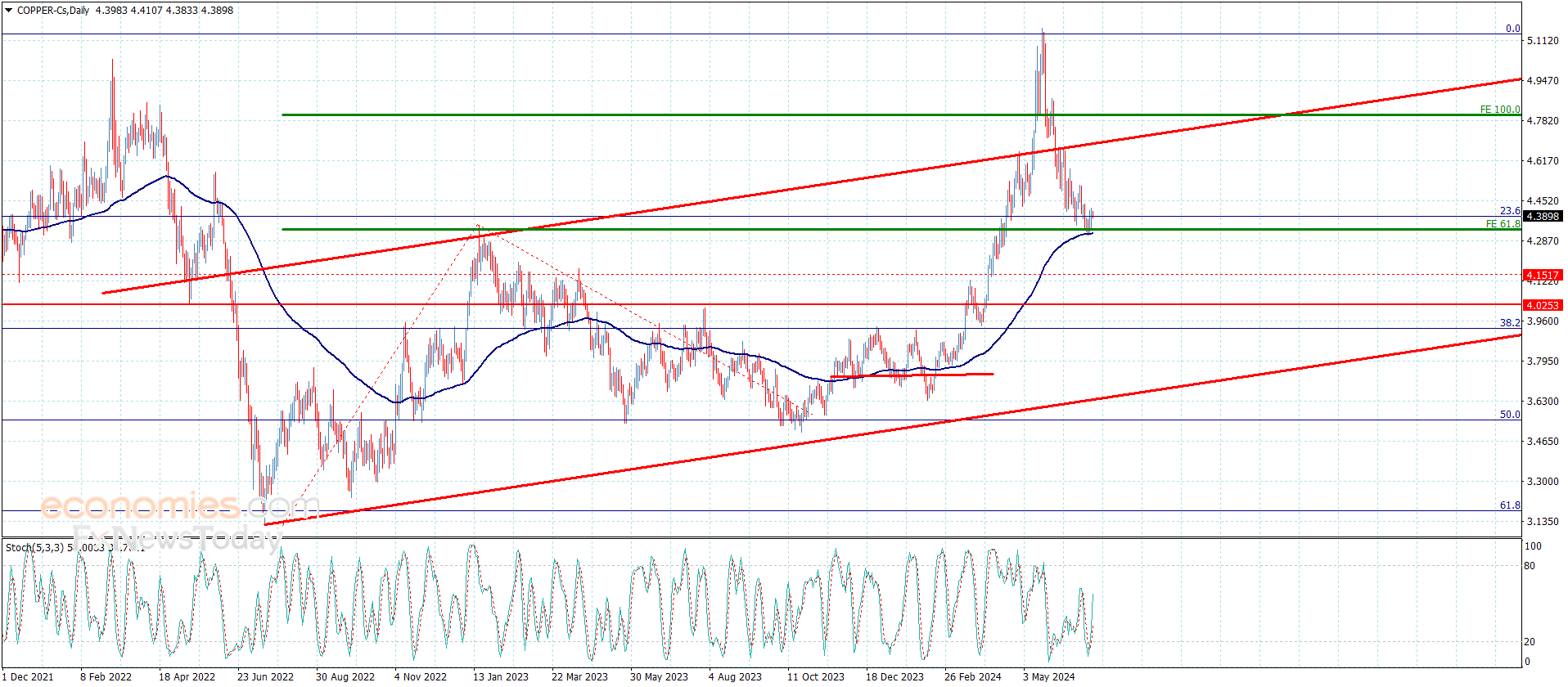Click the black current price tag on the price axis
Viewport: 1568px width, 687px height.
tap(1543, 217)
